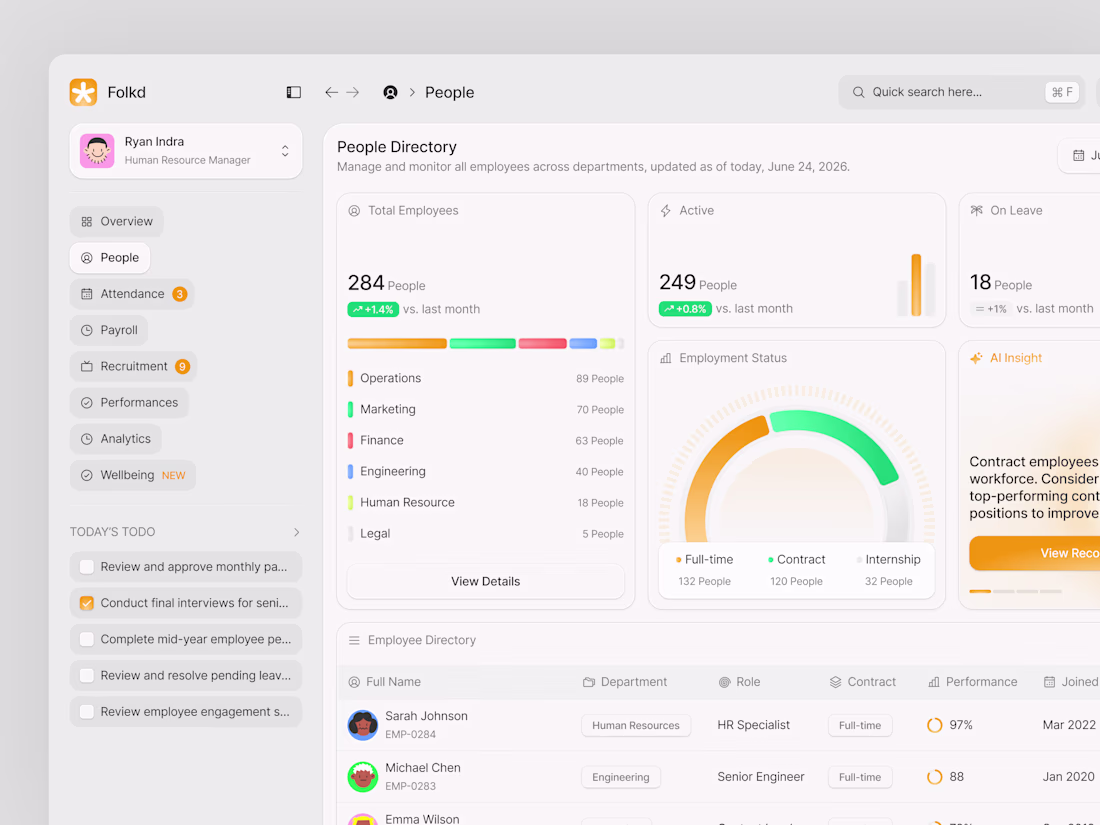This screenshot has width=1100, height=825.
Task: Open the Overview menu item
Action: (x=116, y=222)
